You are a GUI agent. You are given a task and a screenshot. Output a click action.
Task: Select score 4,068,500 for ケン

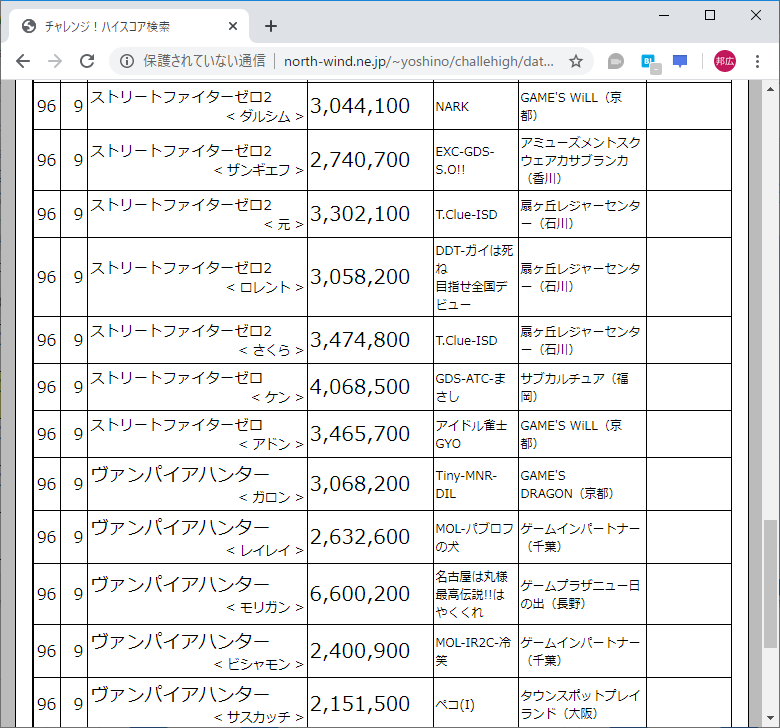click(360, 387)
